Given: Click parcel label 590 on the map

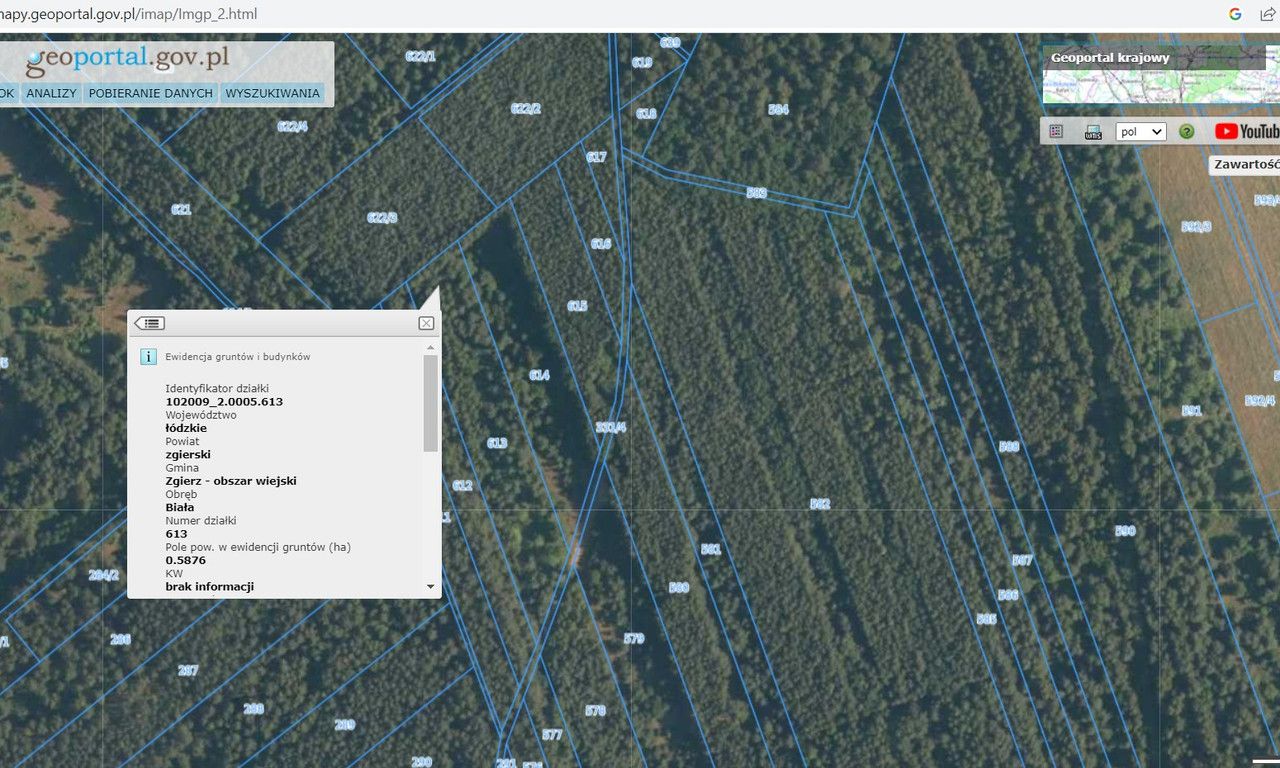Looking at the screenshot, I should pyautogui.click(x=1125, y=531).
